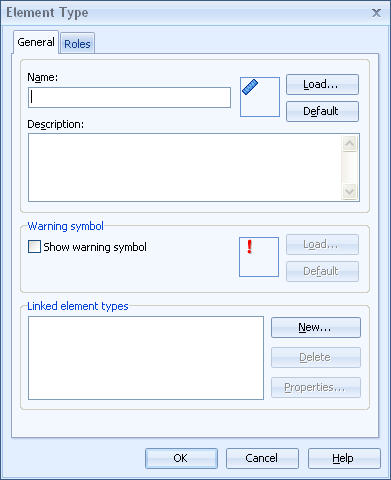Open Properties of linked element type

pos(316,387)
